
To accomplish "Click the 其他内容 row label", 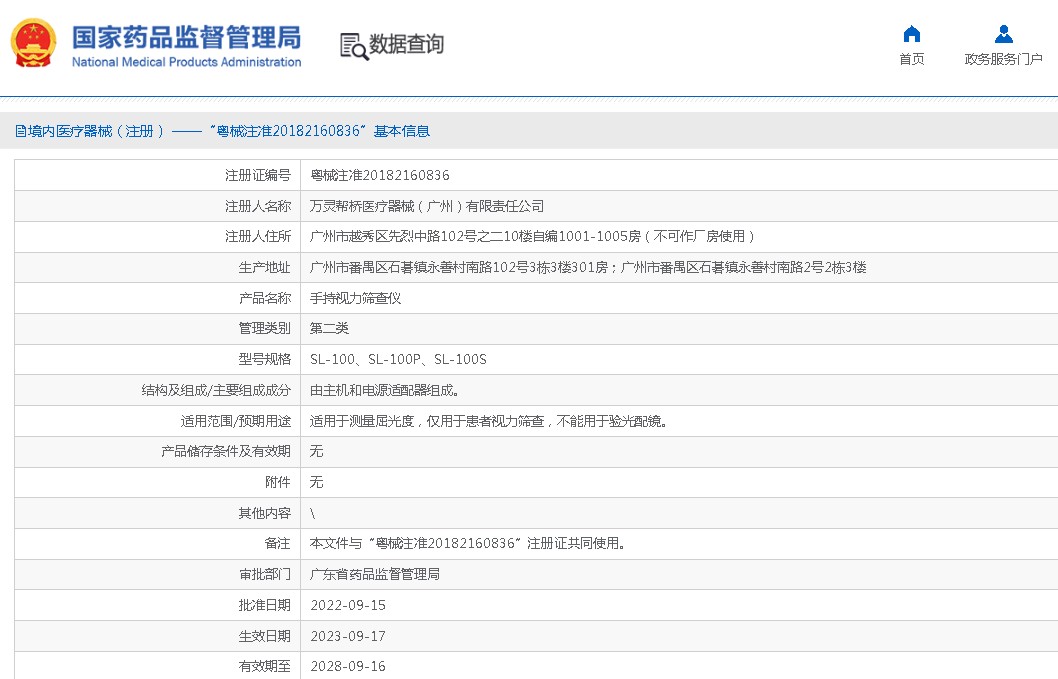I will tap(264, 514).
